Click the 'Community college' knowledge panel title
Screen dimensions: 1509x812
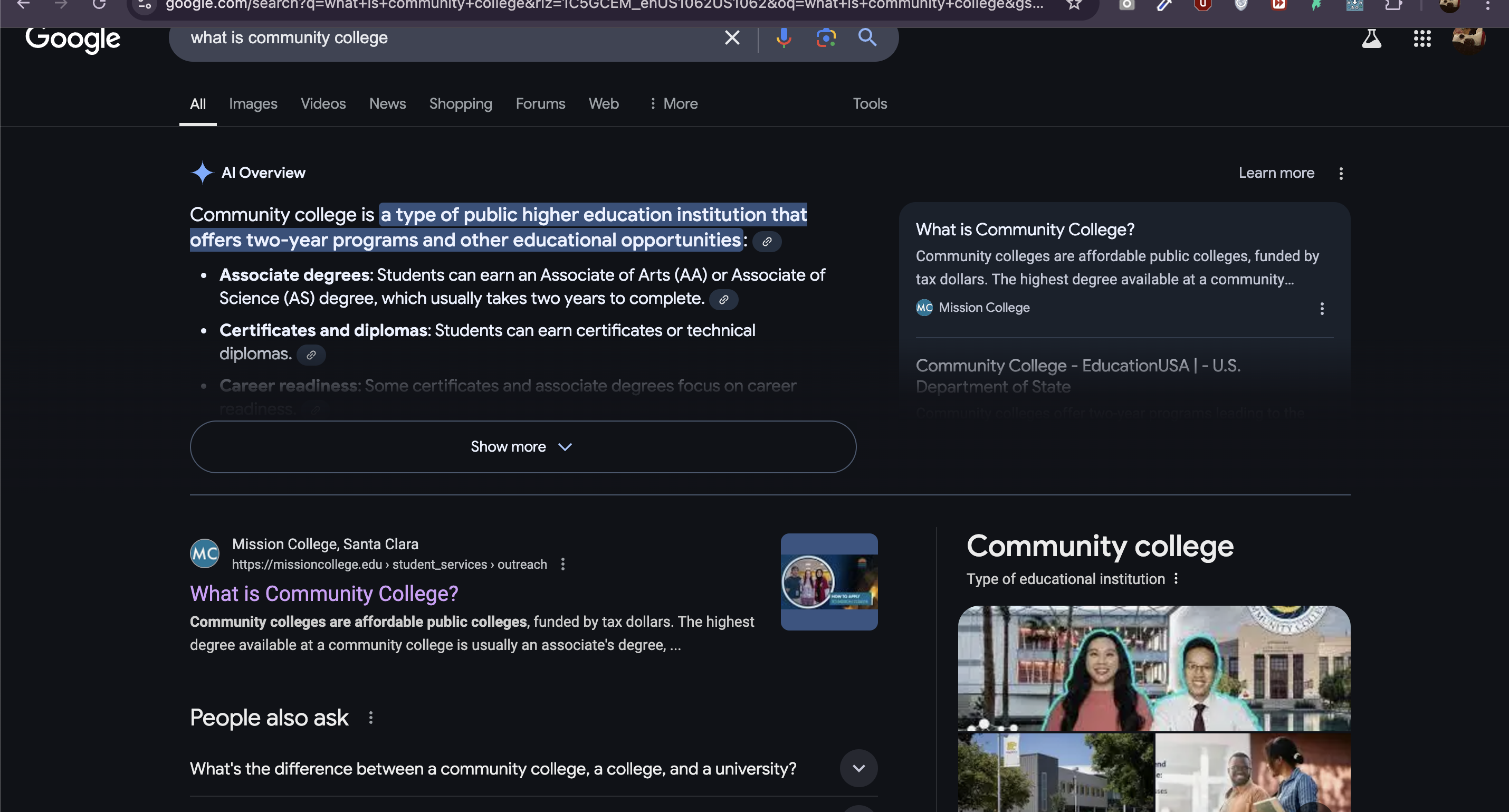coord(1100,546)
